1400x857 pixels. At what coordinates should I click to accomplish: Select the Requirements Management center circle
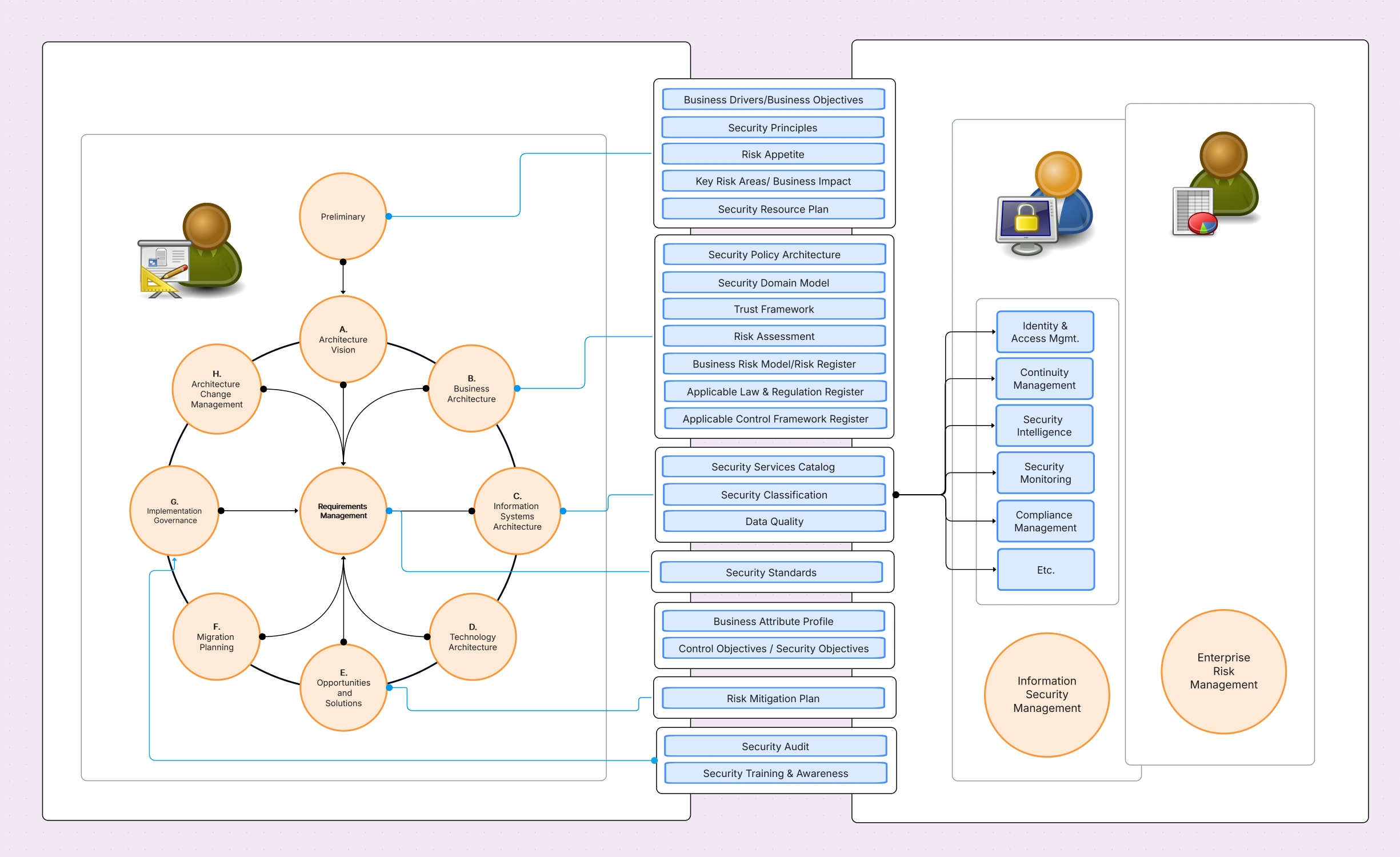343,511
